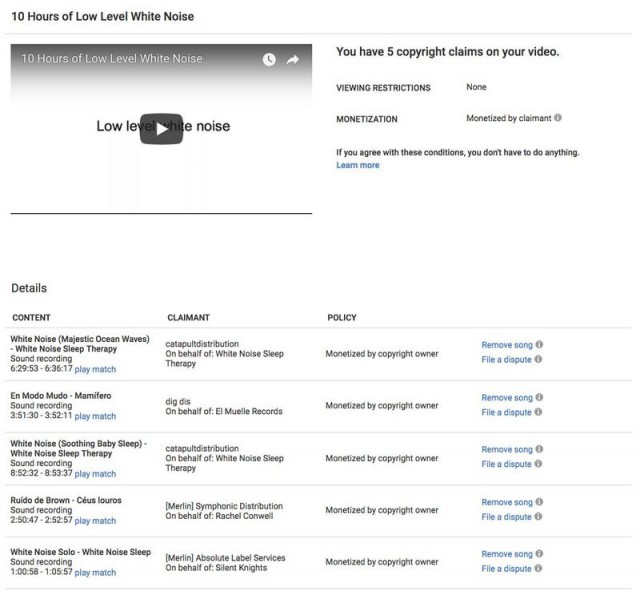
Task: Click timestamp 1:00:58 - 1:05:57
Action: tap(41, 572)
